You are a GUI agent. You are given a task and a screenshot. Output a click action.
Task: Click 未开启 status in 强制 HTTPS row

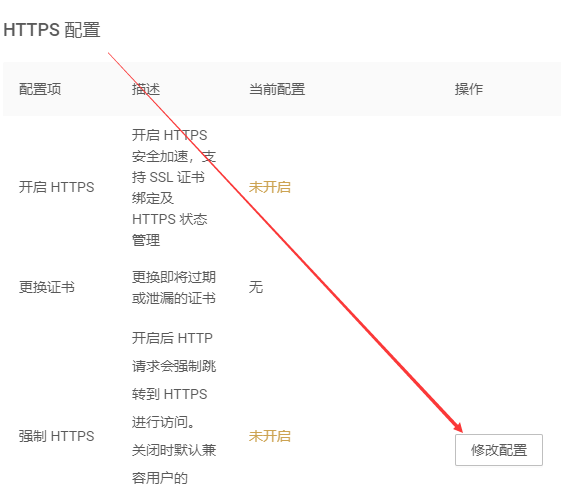click(x=270, y=436)
